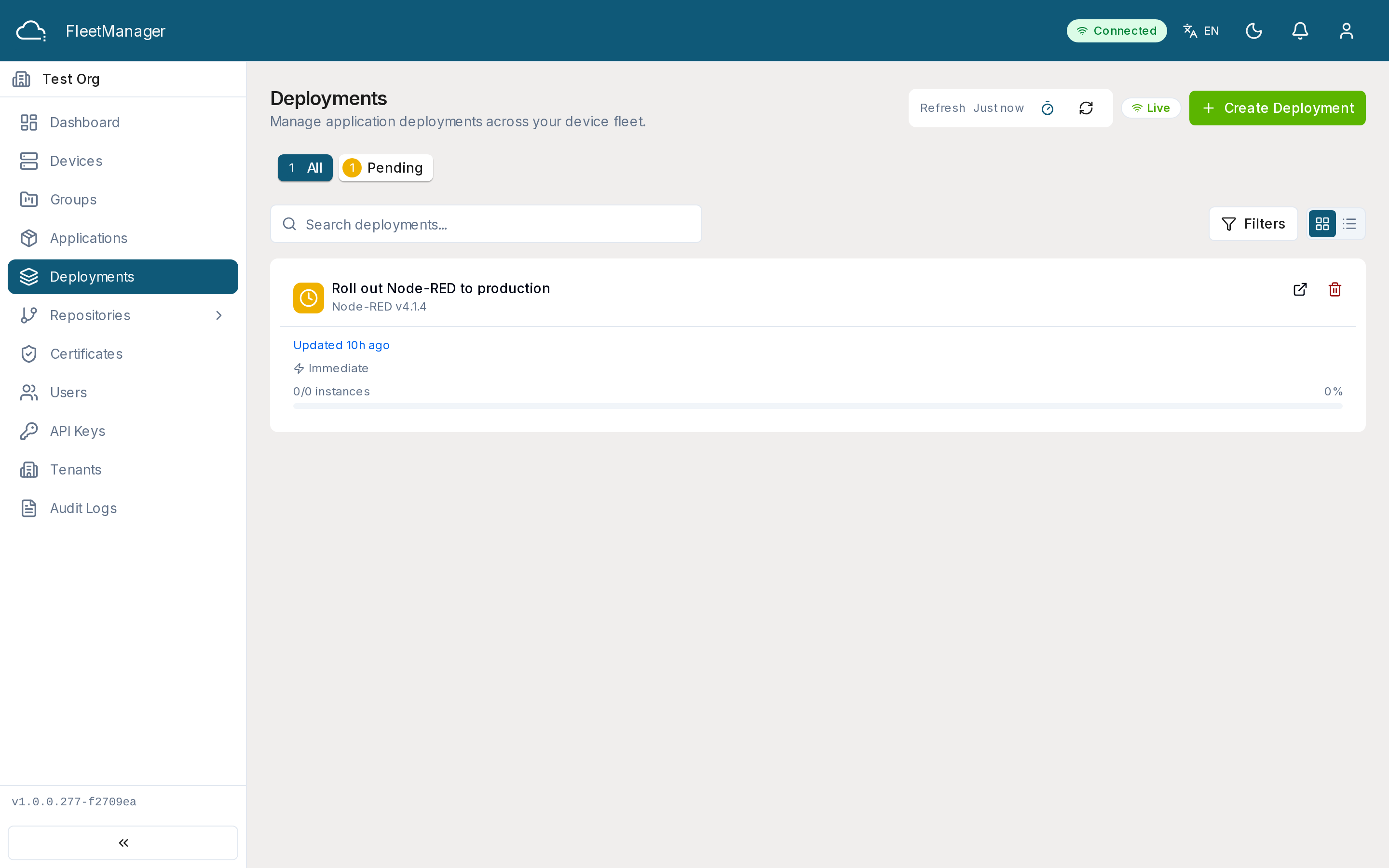Open Groups section
This screenshot has width=1389, height=868.
[123, 199]
